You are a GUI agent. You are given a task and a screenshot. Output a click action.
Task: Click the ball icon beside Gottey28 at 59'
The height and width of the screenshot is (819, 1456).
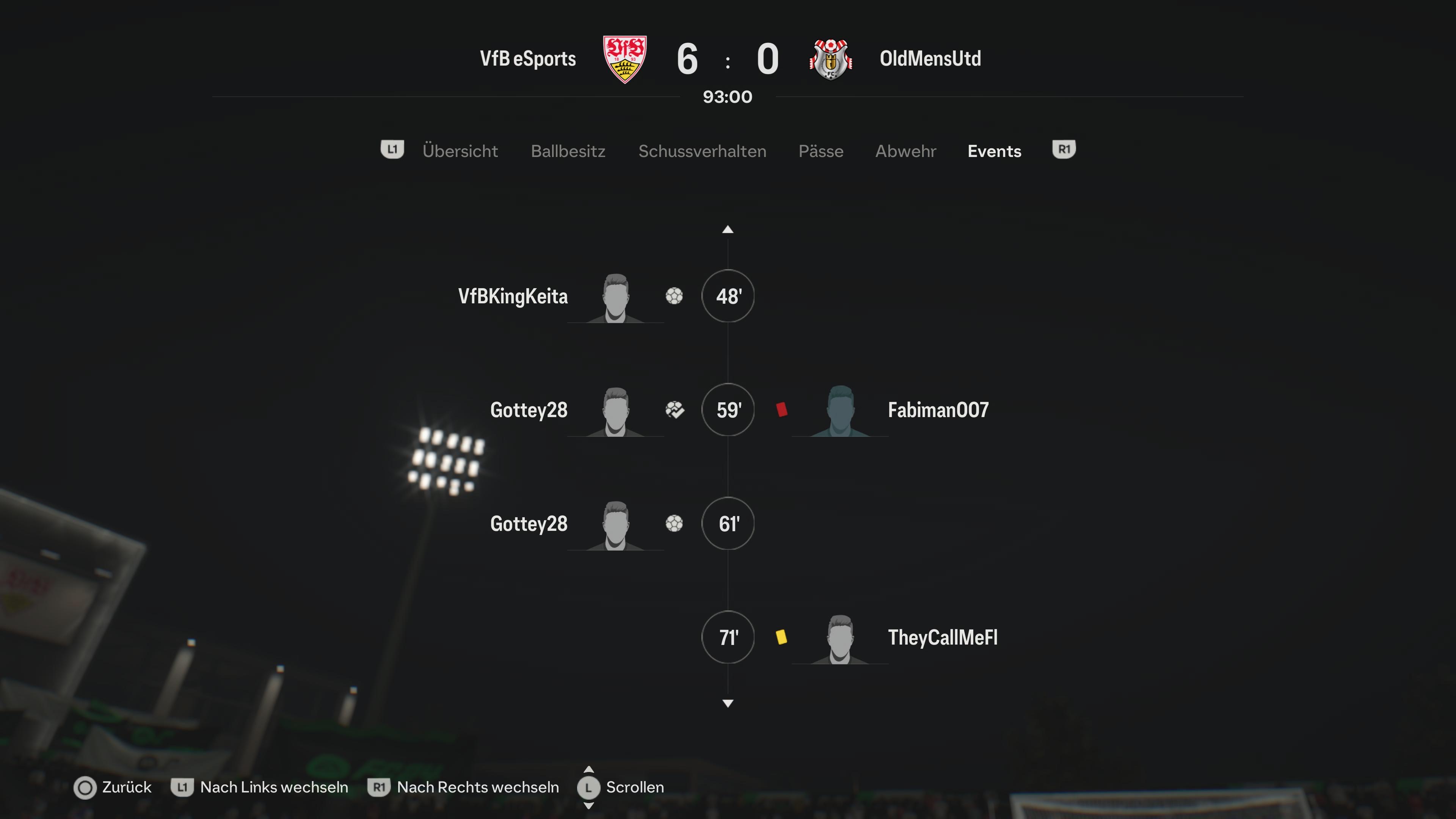point(674,410)
